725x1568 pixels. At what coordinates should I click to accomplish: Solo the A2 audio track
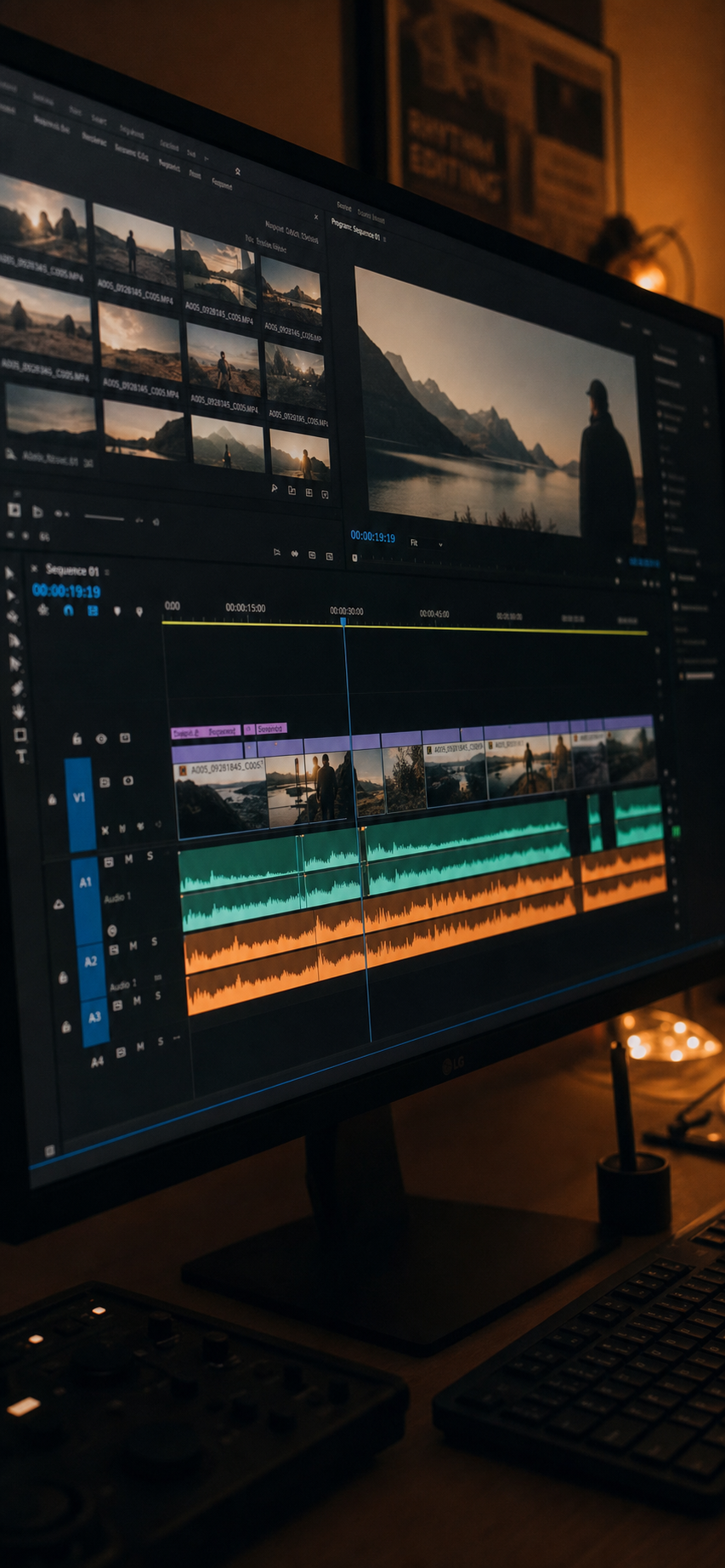click(155, 942)
